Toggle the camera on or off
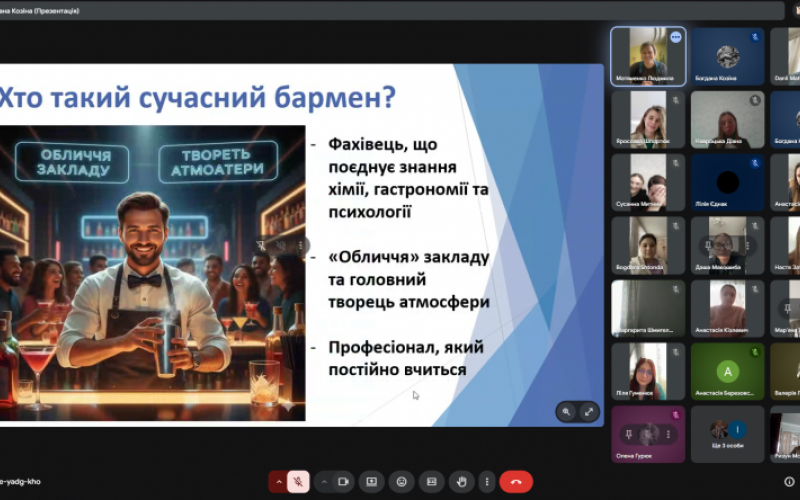 click(x=343, y=481)
